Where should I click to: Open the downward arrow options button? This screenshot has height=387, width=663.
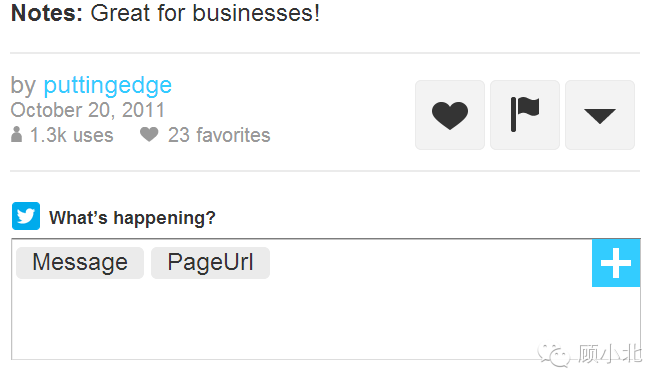point(600,115)
